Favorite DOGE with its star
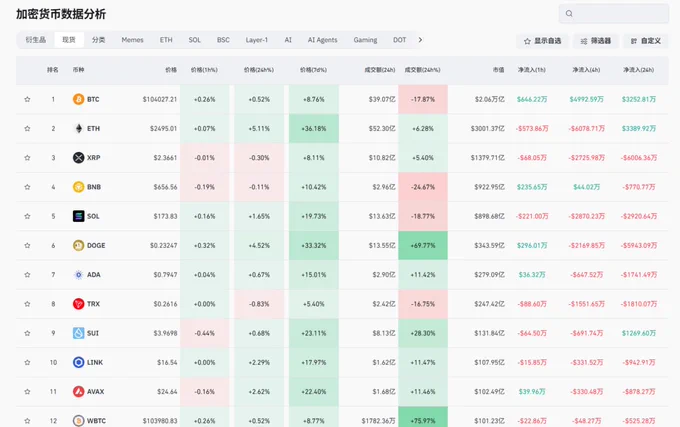The width and height of the screenshot is (680, 427). (27, 245)
